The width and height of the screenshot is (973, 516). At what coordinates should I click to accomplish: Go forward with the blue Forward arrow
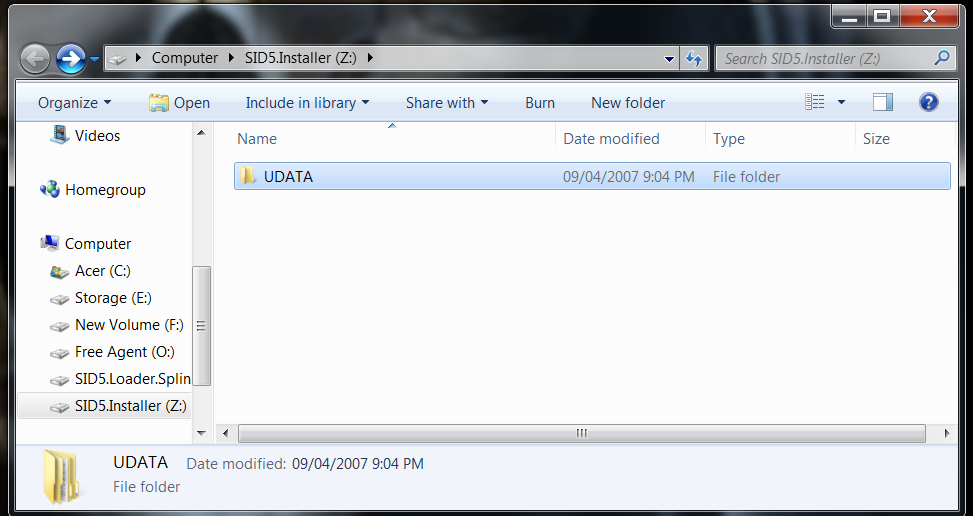pos(71,59)
